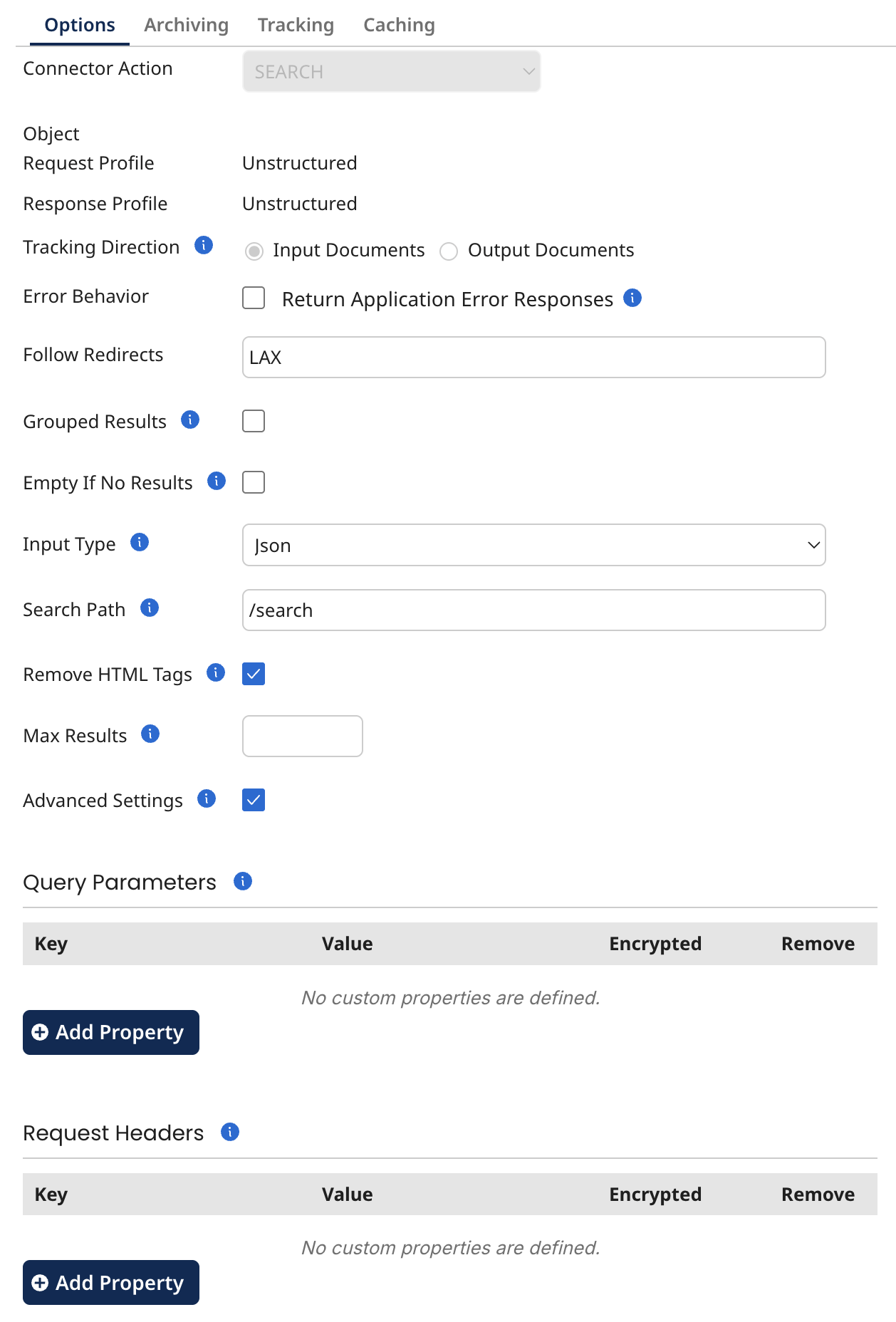Click info icon beside Tracking Direction
This screenshot has height=1322, width=896.
click(204, 246)
